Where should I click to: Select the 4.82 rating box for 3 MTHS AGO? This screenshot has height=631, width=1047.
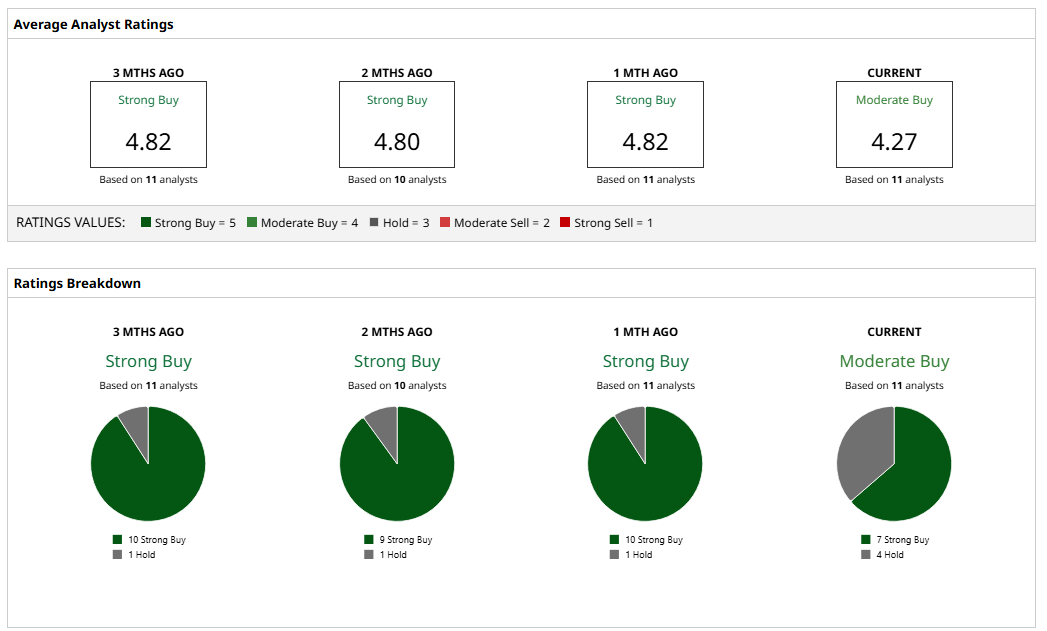148,125
